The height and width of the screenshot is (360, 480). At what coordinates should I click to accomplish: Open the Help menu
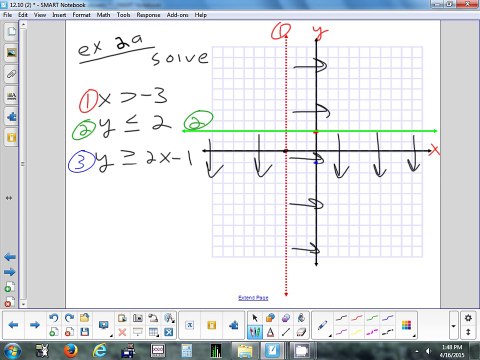click(201, 15)
